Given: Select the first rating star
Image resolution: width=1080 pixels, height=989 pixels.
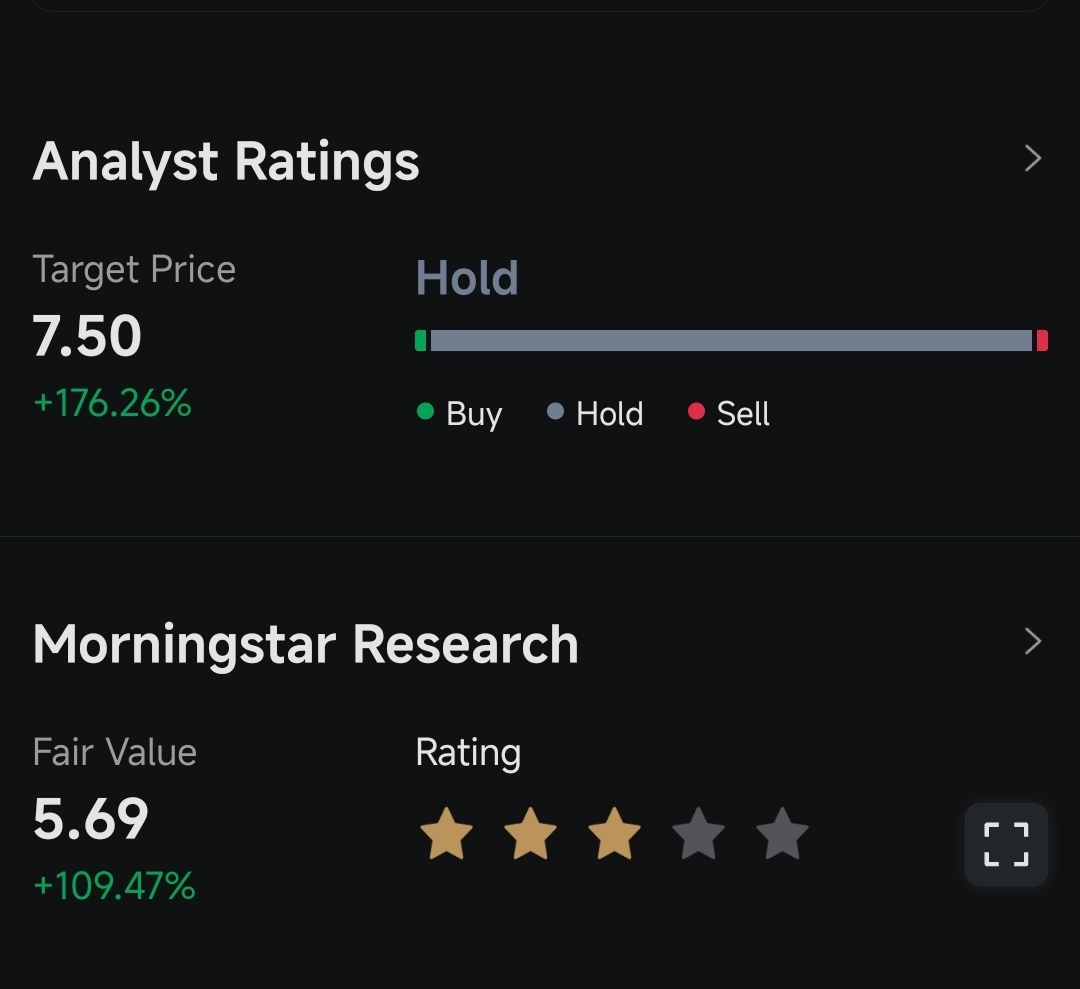Looking at the screenshot, I should coord(446,833).
